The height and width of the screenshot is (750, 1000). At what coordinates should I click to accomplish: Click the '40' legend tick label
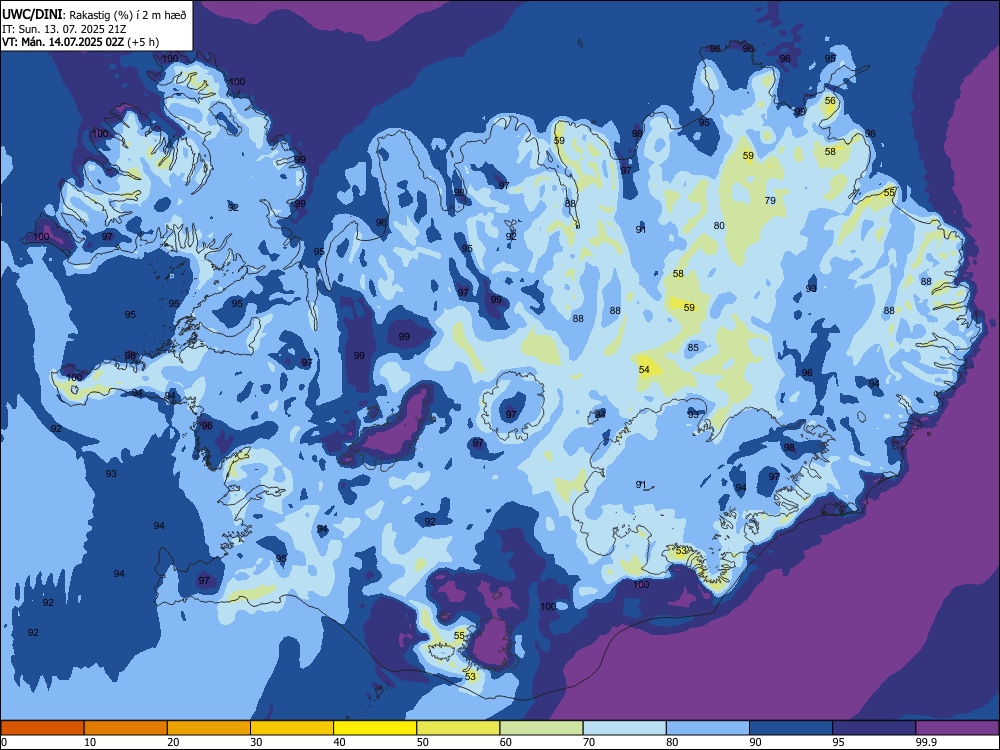click(340, 742)
